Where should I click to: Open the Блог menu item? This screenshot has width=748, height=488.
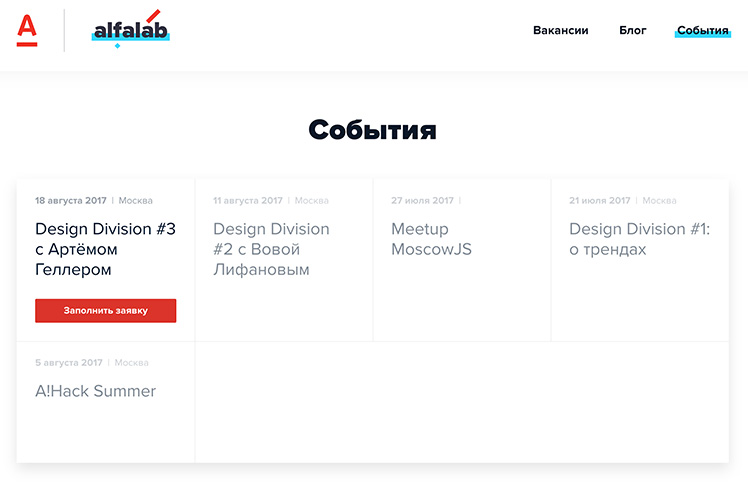[x=633, y=31]
